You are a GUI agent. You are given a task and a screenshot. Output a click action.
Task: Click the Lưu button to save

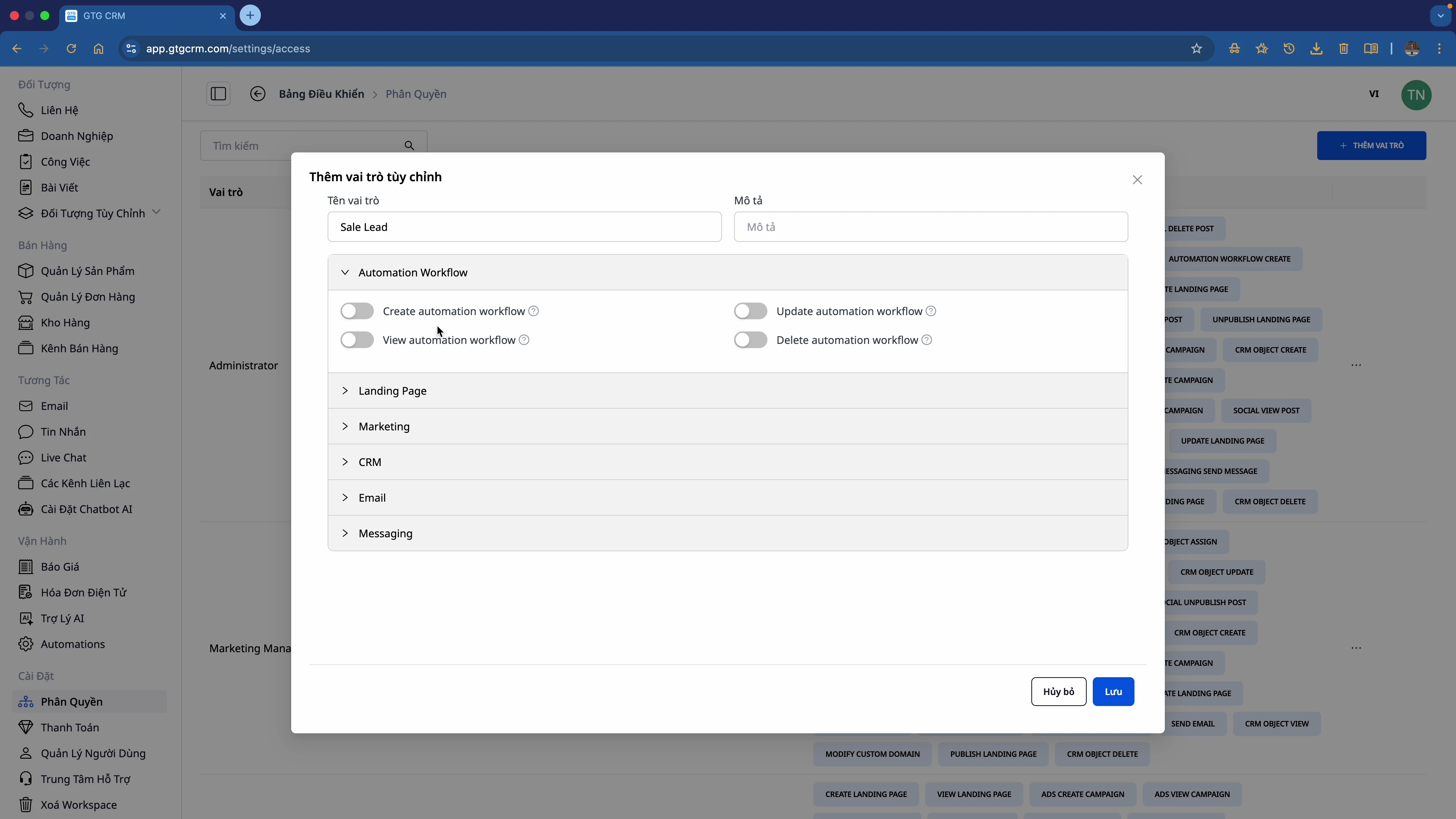pyautogui.click(x=1112, y=691)
